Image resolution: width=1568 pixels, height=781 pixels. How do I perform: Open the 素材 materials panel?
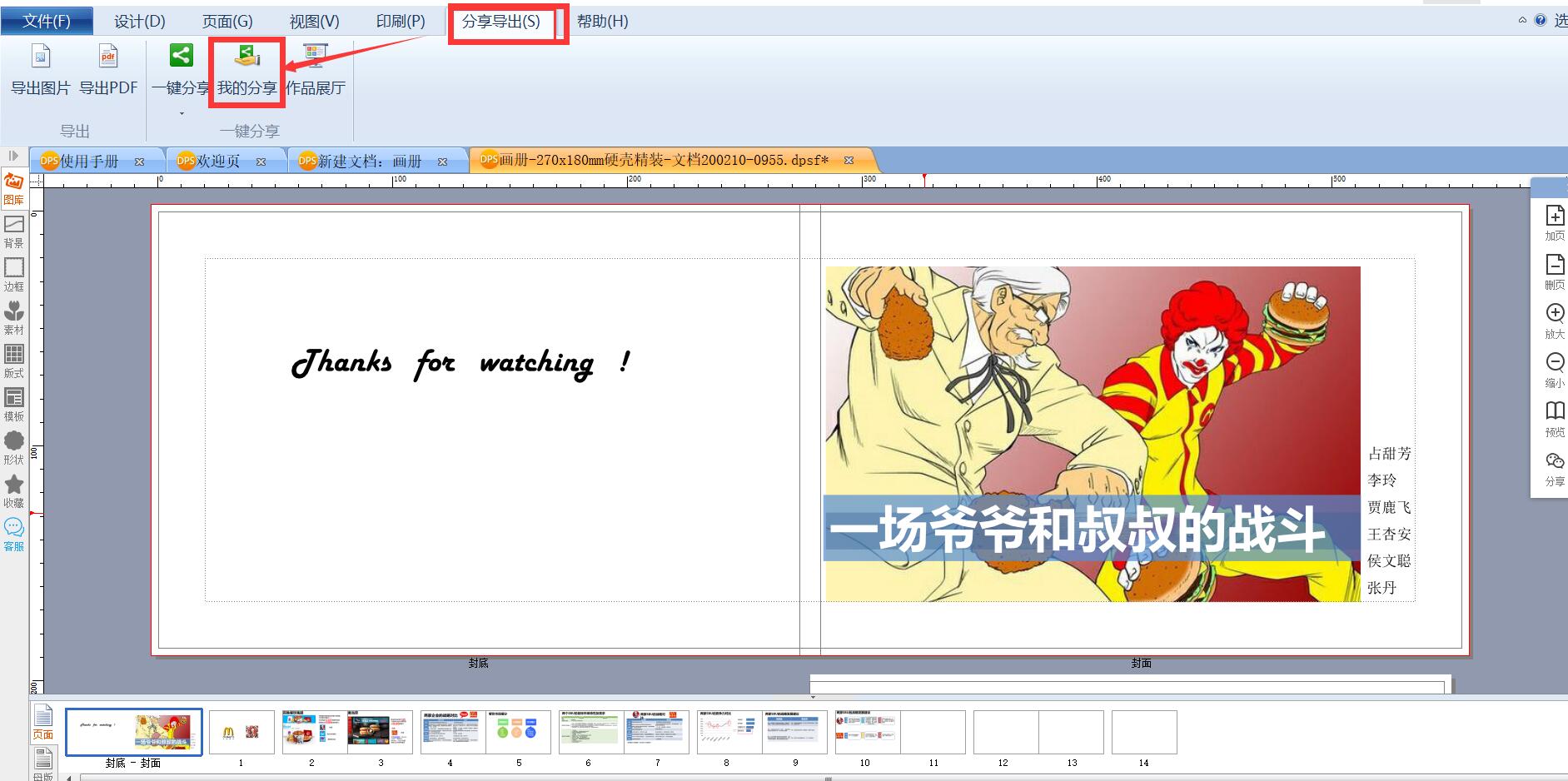[14, 319]
